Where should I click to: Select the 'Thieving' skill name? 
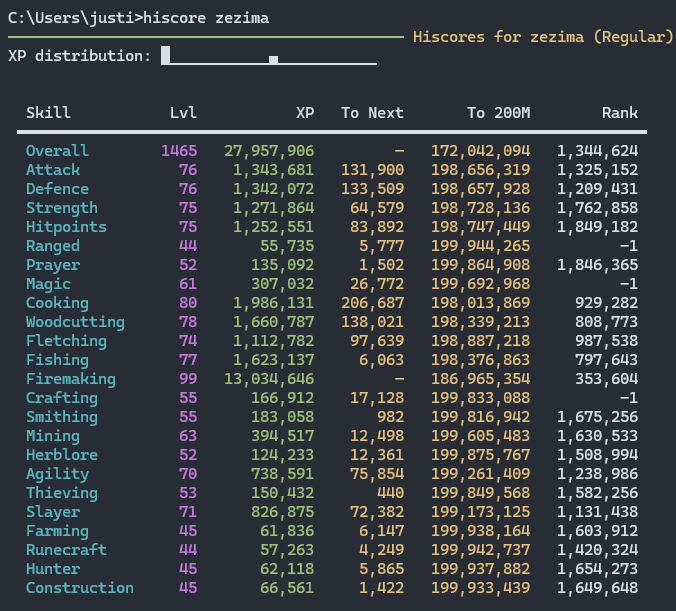62,493
